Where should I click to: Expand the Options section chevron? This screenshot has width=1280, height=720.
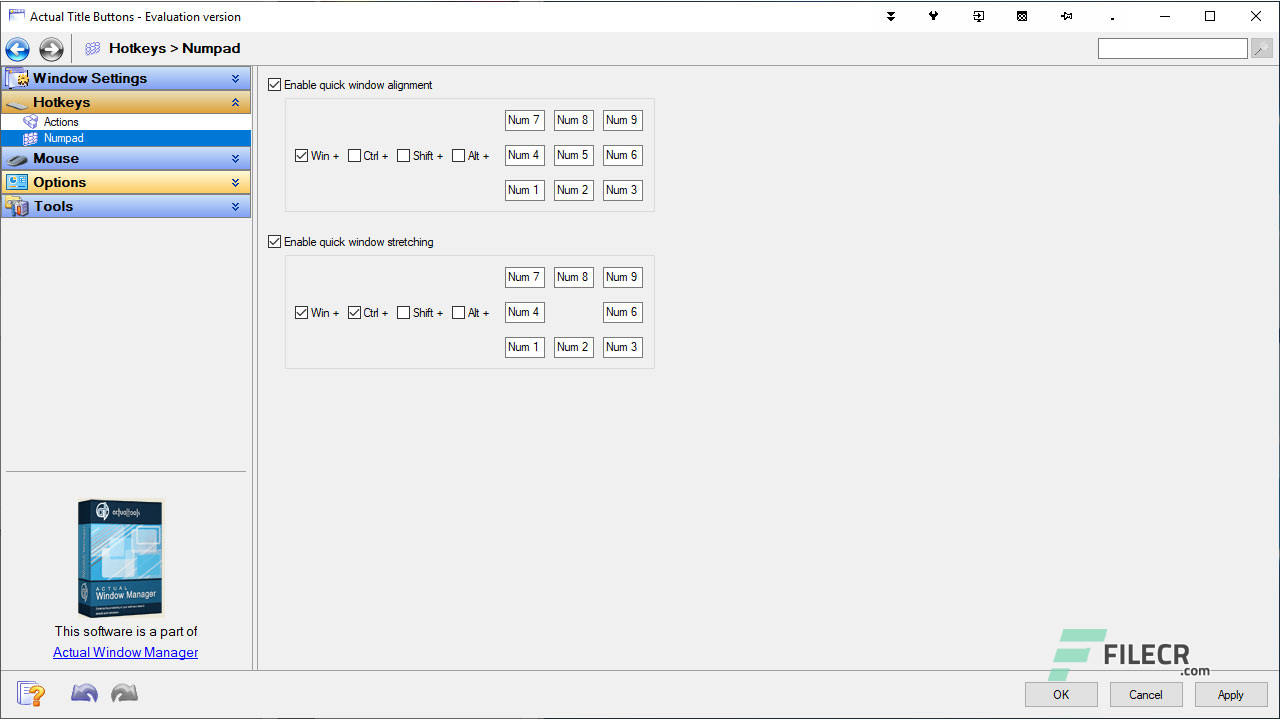[235, 183]
